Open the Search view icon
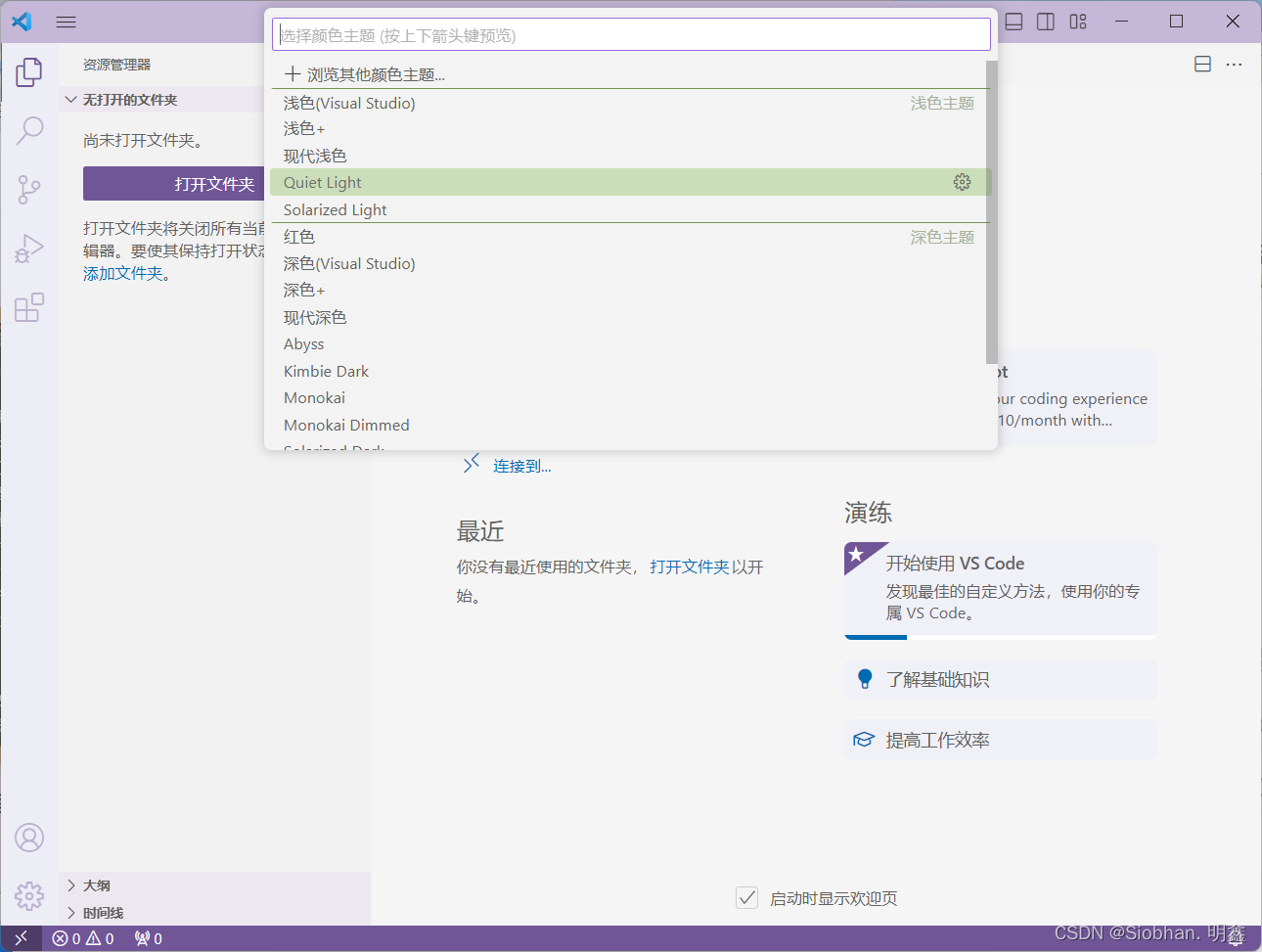 pos(29,130)
